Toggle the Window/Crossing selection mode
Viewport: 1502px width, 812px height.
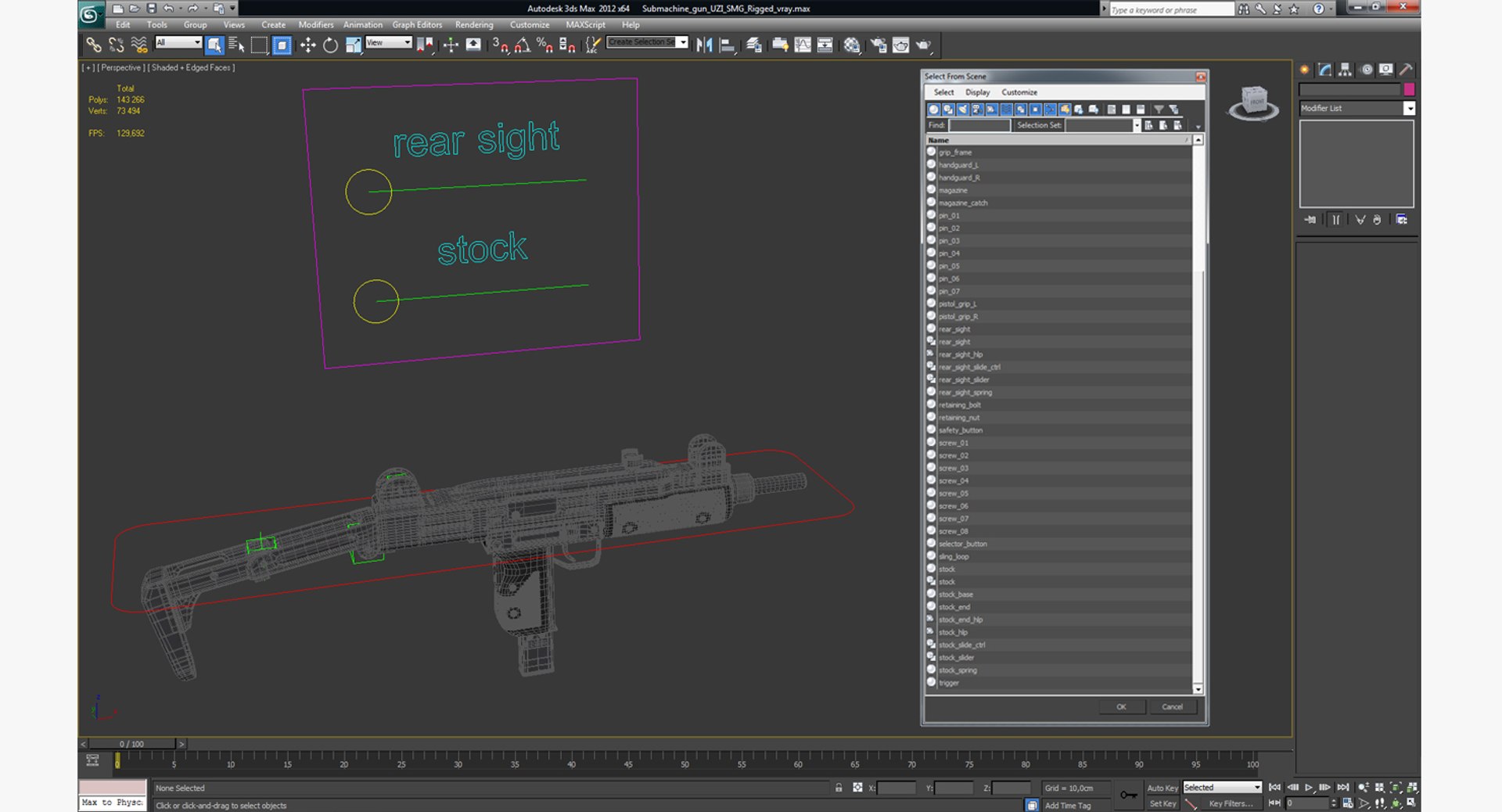(282, 45)
